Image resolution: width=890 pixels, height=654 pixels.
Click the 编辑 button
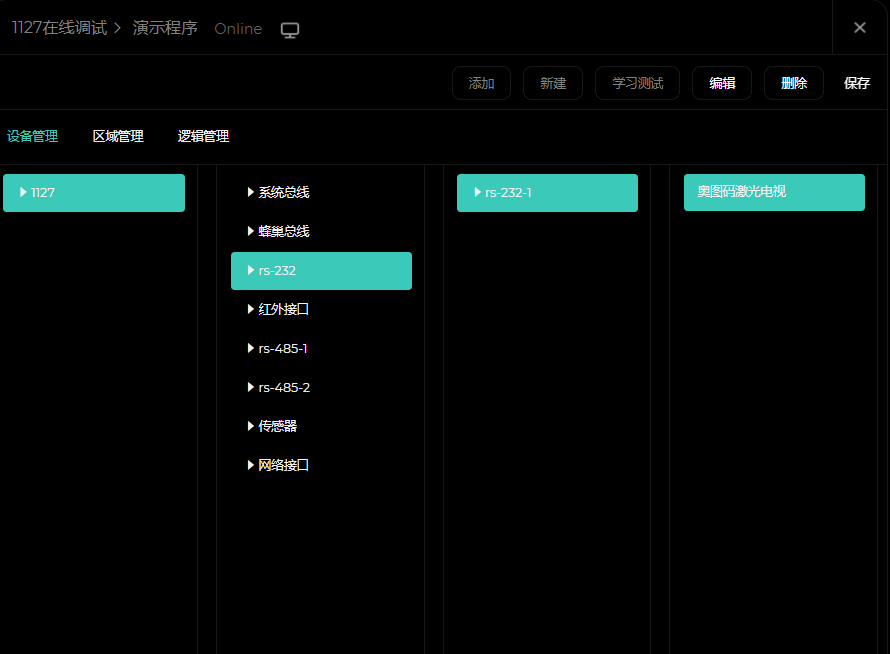point(722,83)
